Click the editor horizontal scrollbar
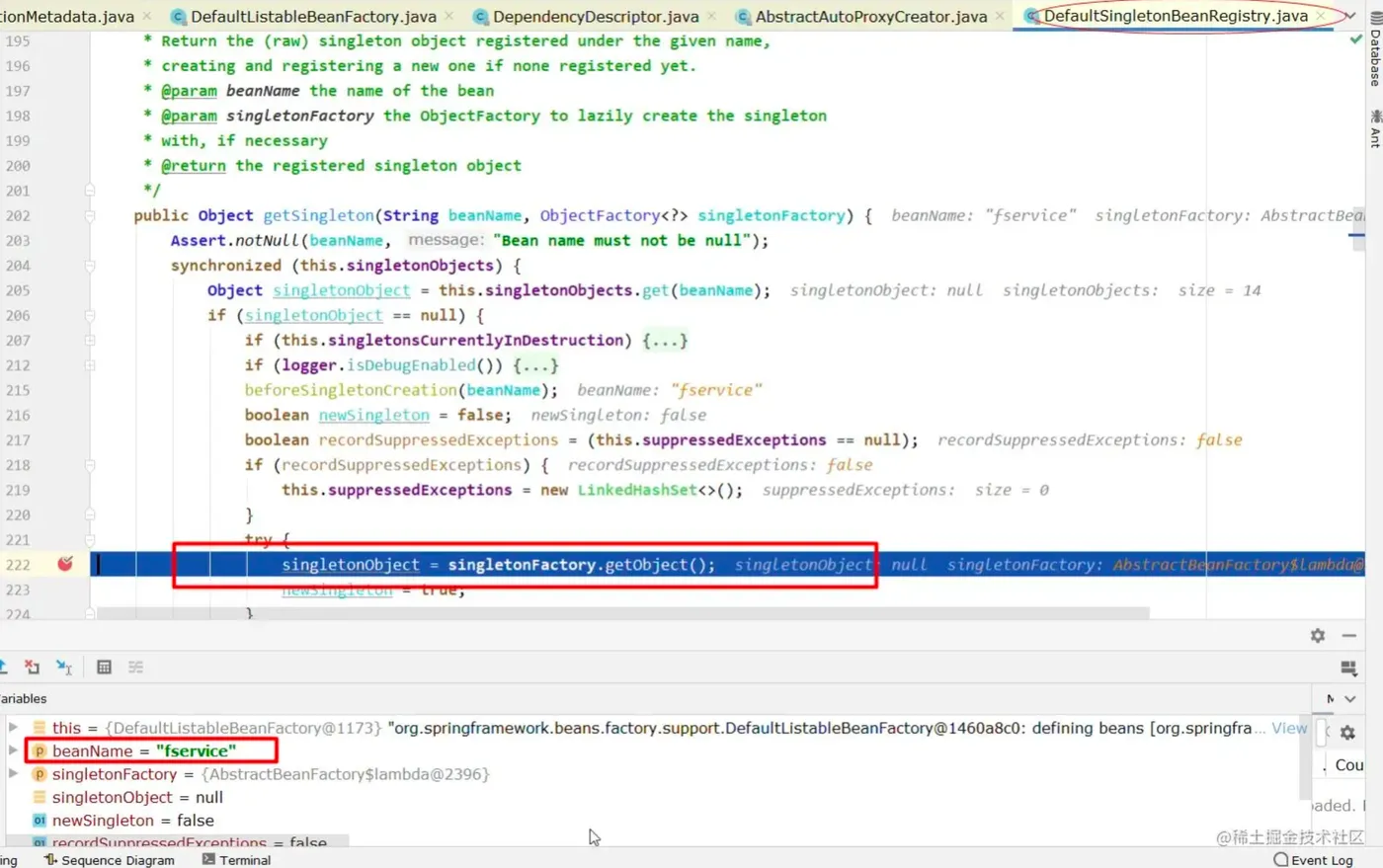 point(622,613)
